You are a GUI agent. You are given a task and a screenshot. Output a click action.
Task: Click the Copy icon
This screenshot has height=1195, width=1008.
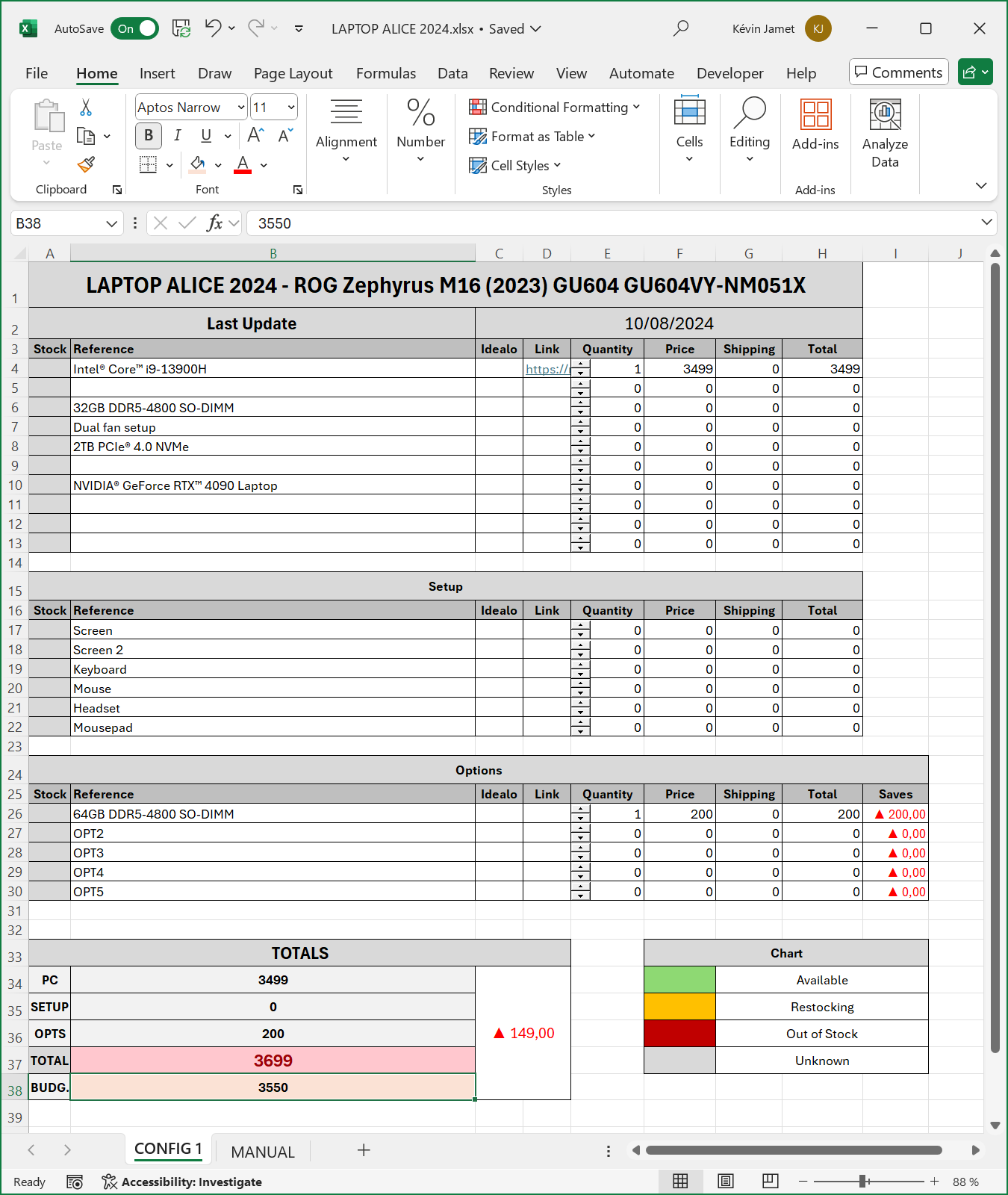pyautogui.click(x=86, y=136)
